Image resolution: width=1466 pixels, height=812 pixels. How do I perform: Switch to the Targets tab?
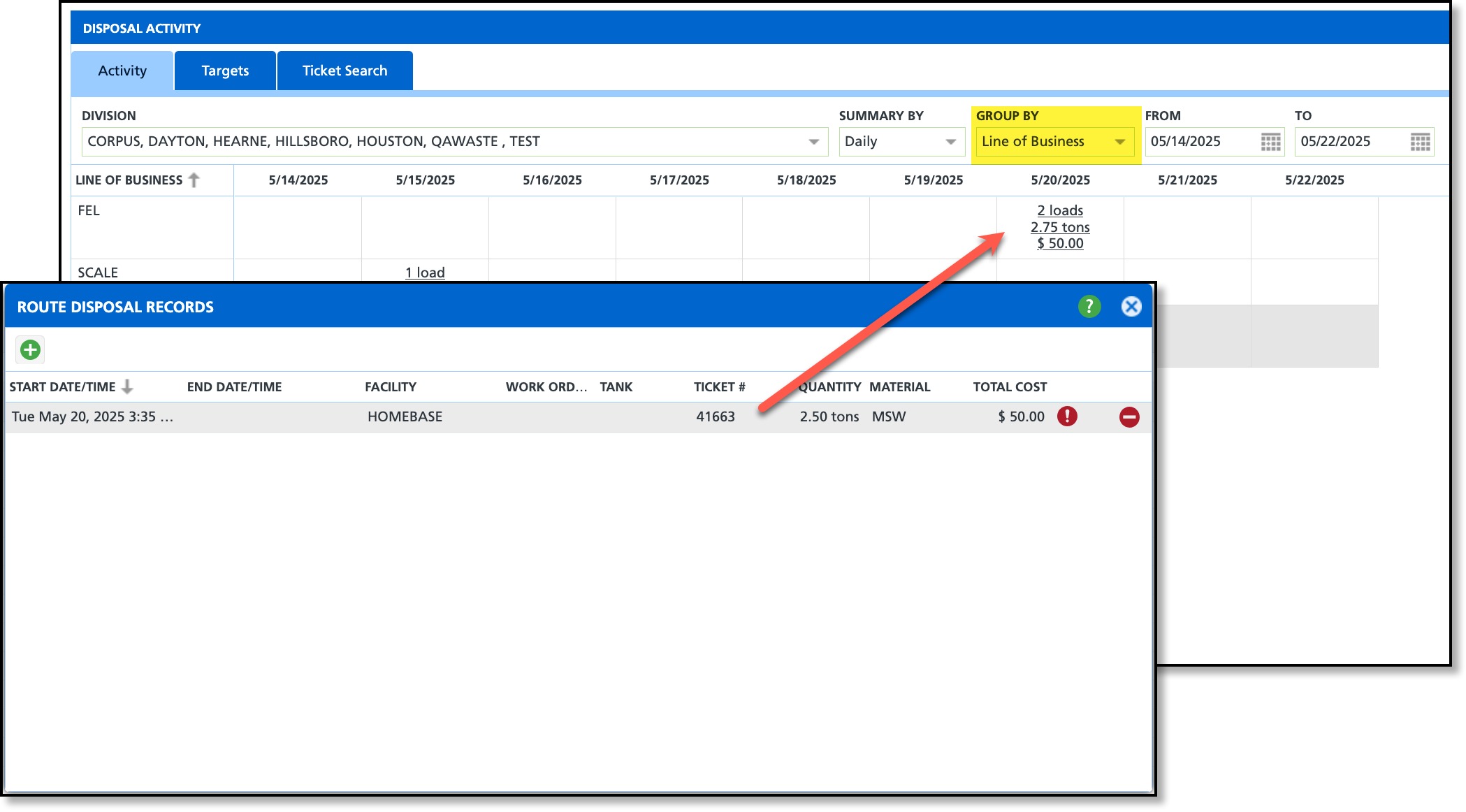point(225,71)
